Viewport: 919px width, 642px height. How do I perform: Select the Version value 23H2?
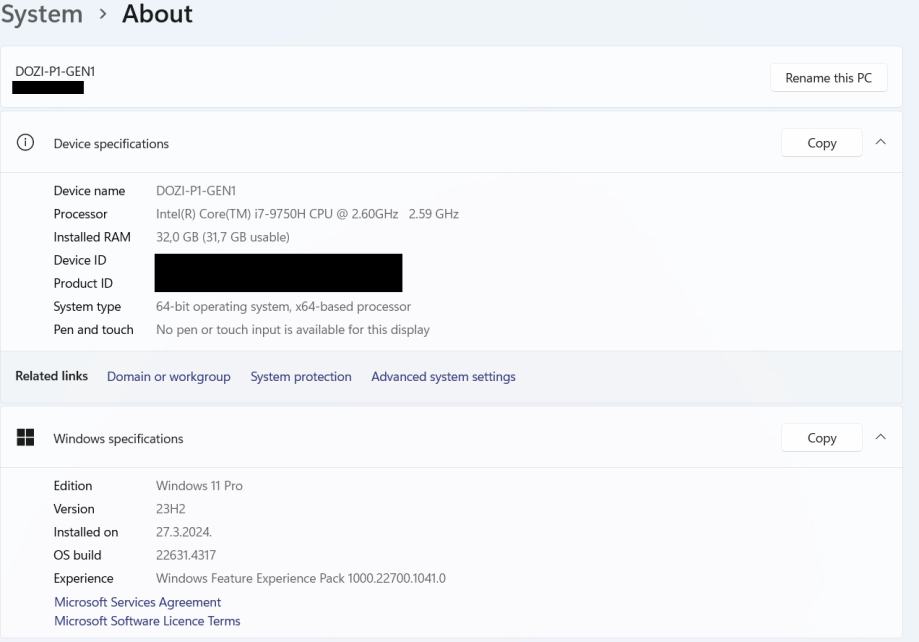click(x=171, y=509)
